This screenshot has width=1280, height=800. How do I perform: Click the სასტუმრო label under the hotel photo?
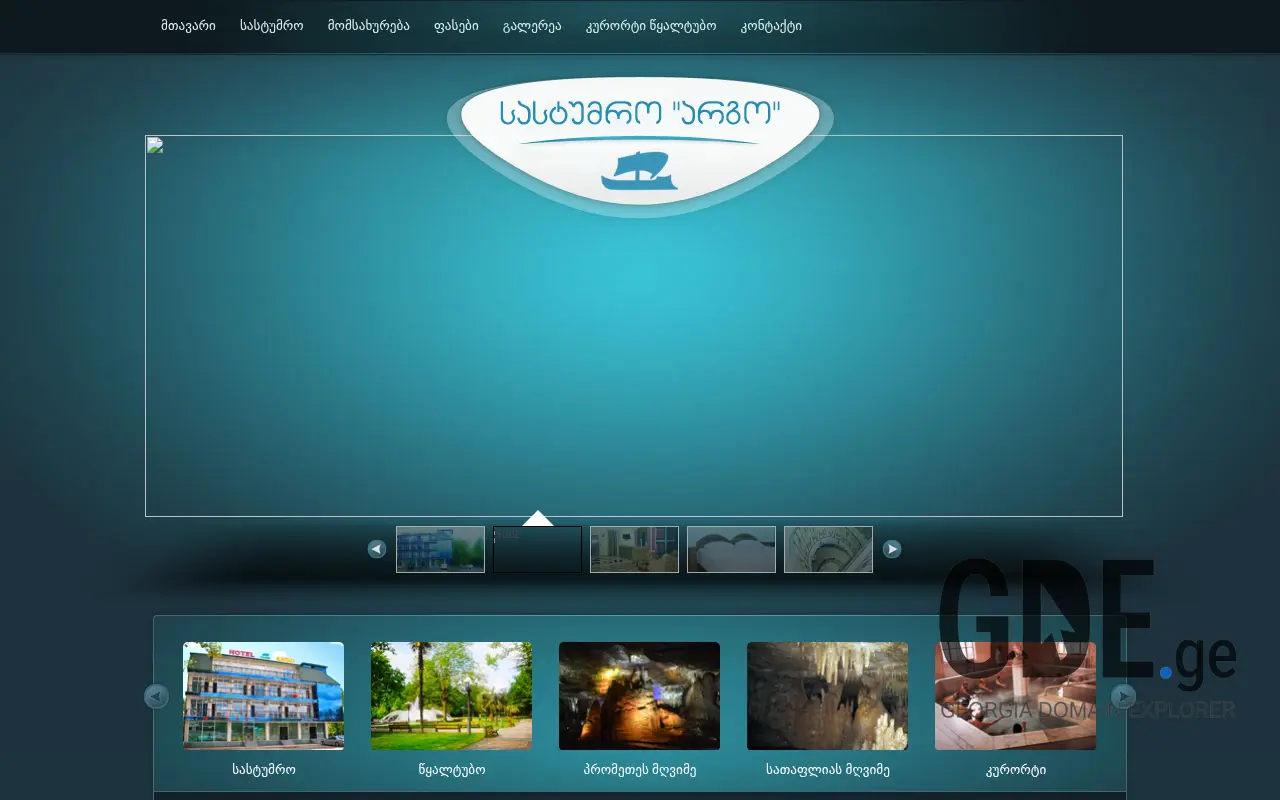(263, 769)
